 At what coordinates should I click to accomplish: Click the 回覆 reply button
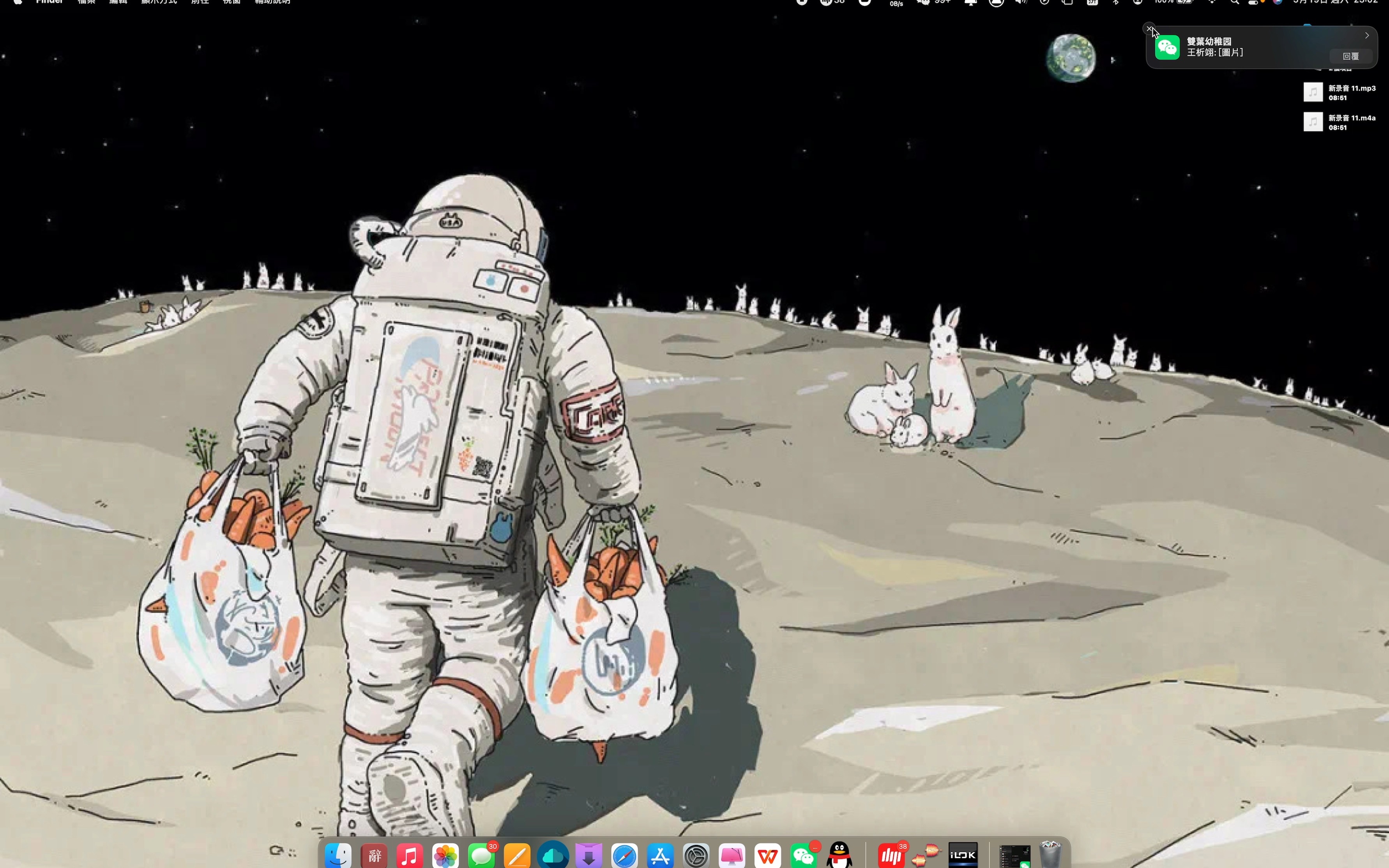[x=1350, y=56]
